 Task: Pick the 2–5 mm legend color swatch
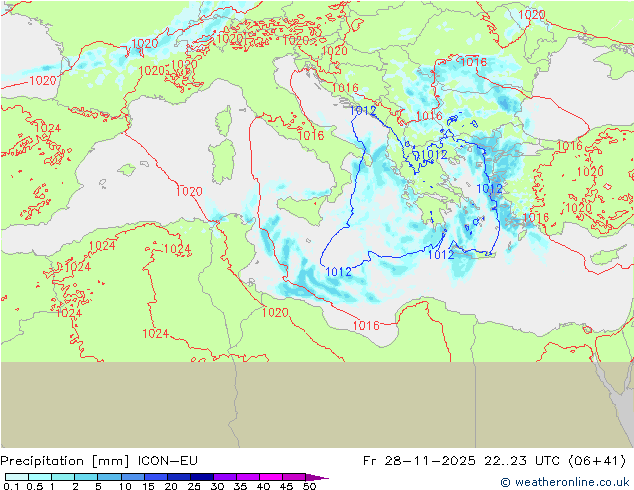[x=86, y=477]
